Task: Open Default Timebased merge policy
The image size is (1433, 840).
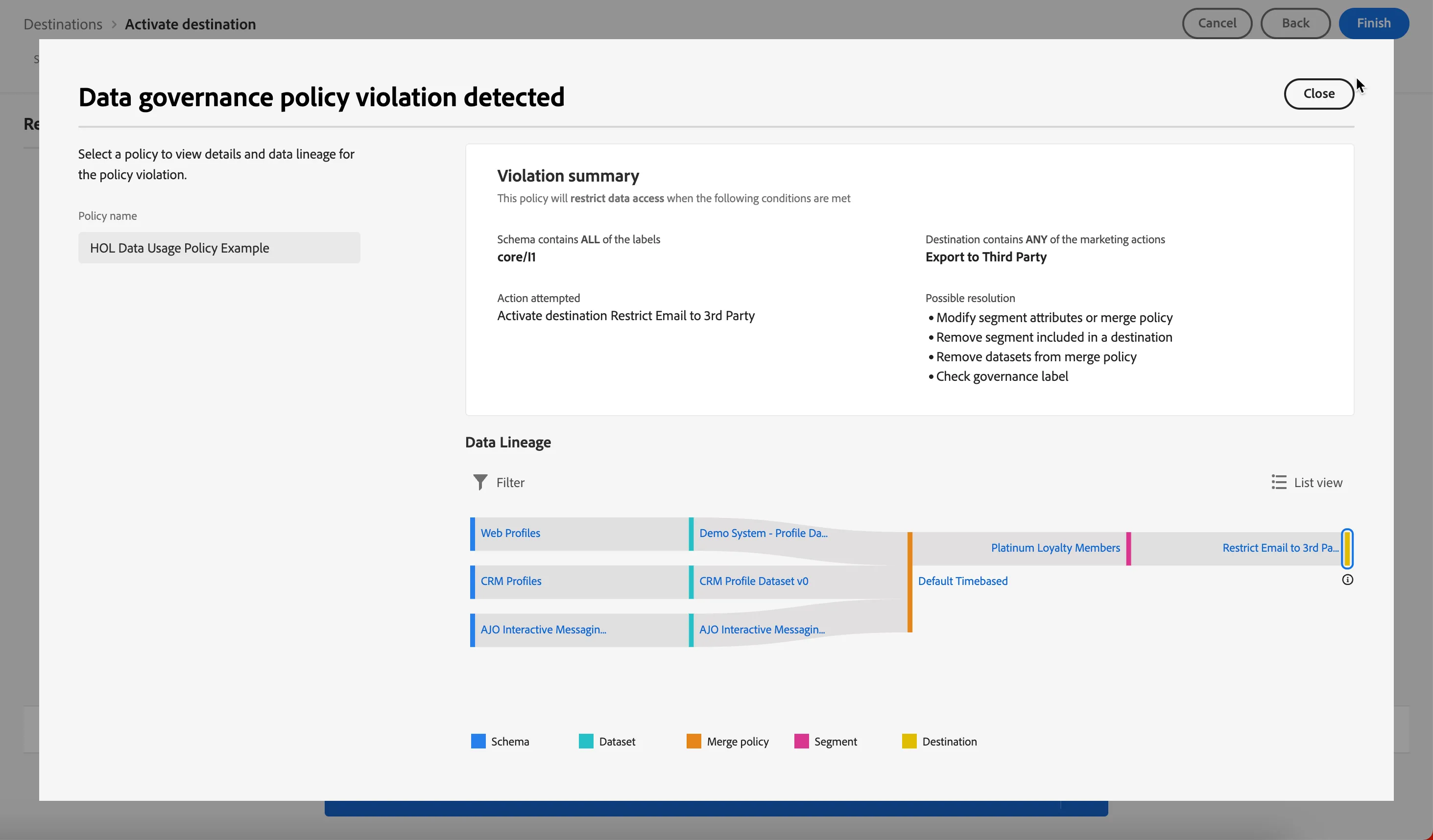Action: click(962, 581)
